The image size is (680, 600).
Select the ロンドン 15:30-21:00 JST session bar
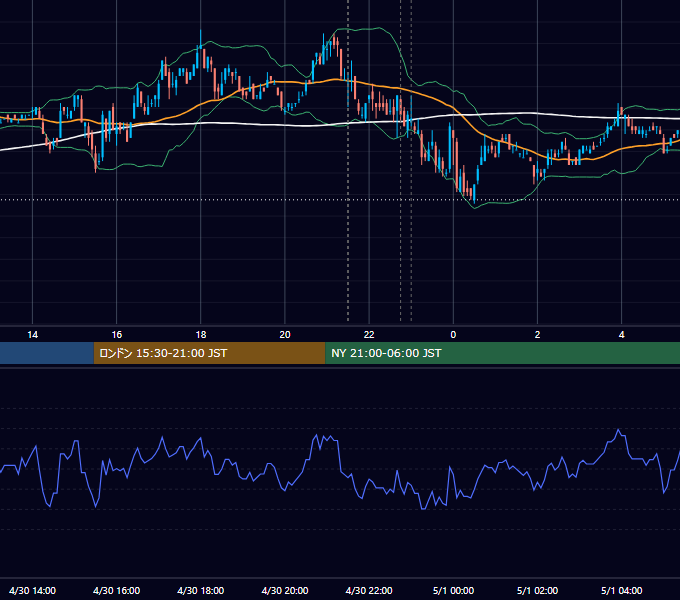pyautogui.click(x=209, y=353)
